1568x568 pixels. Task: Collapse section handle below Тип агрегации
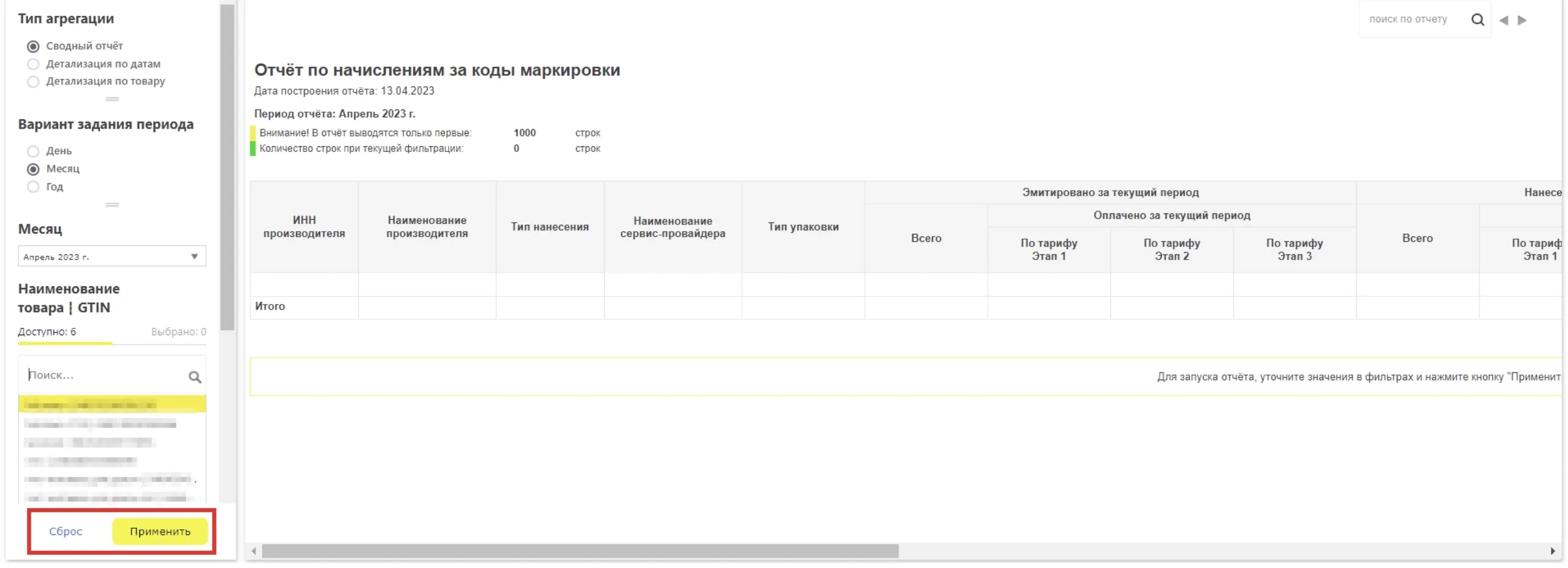[x=112, y=98]
